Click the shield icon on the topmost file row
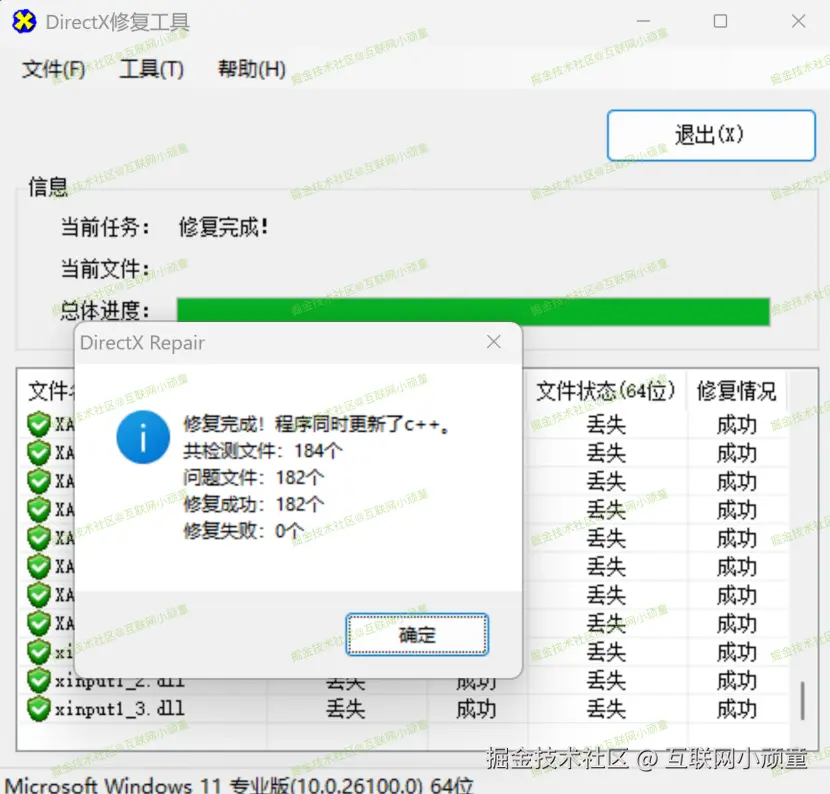 click(37, 424)
